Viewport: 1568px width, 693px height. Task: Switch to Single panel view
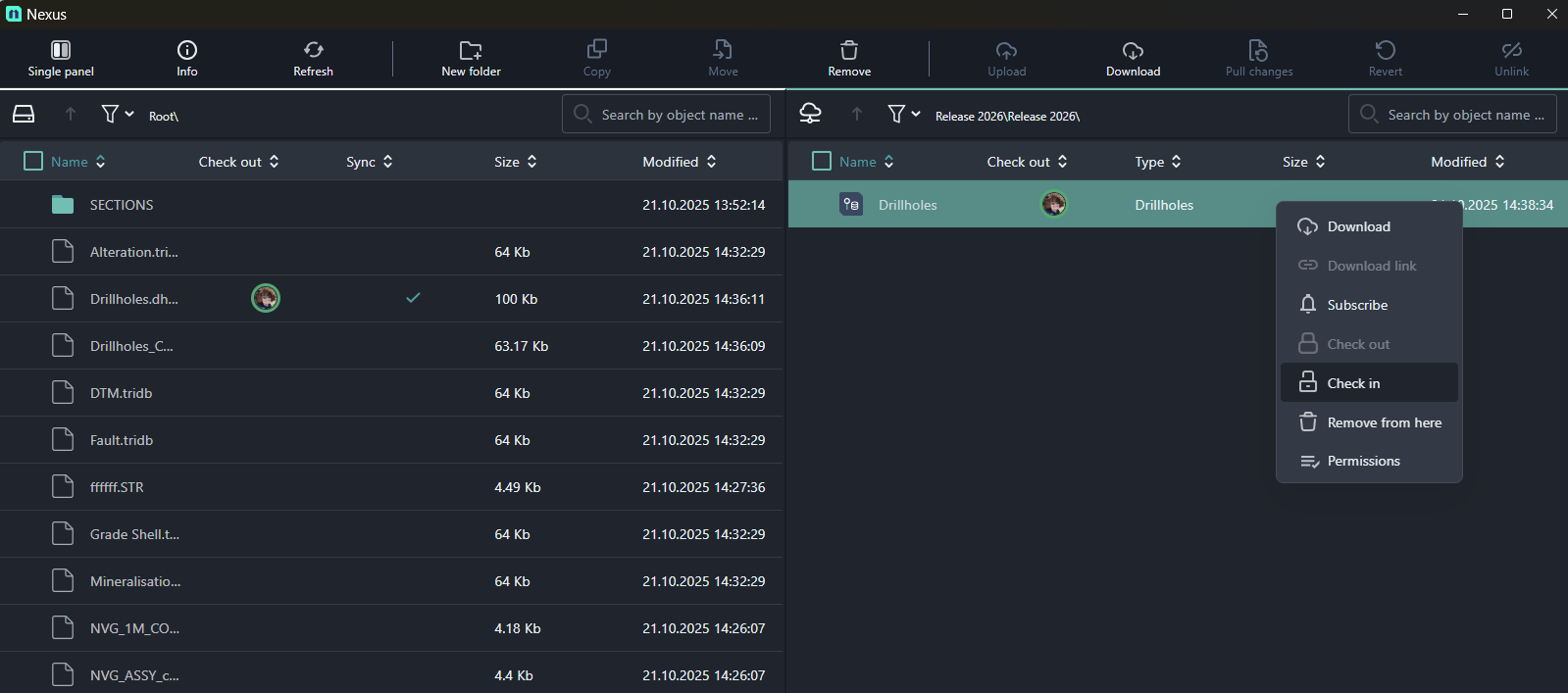pyautogui.click(x=61, y=58)
